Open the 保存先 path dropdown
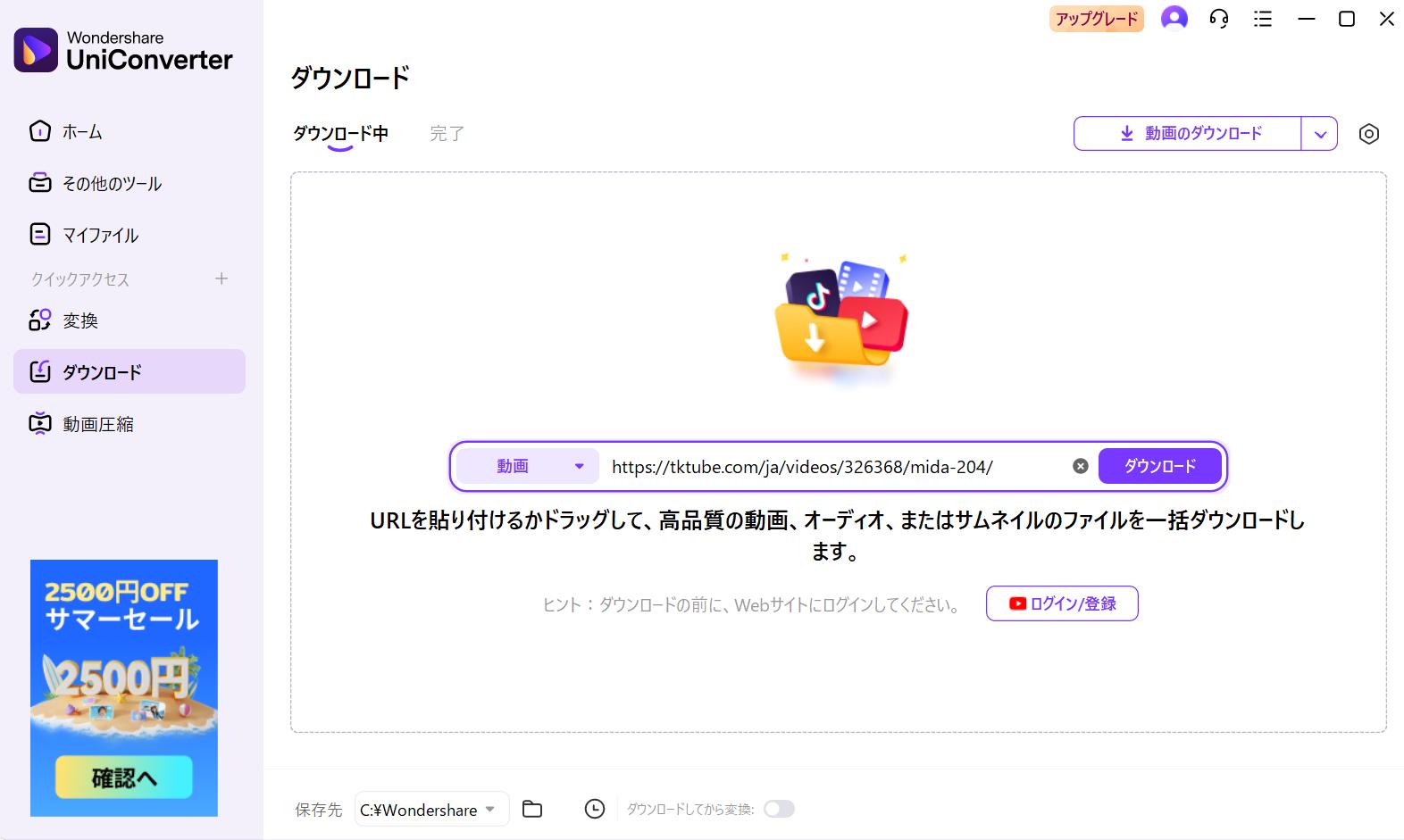Viewport: 1404px width, 840px height. click(431, 810)
